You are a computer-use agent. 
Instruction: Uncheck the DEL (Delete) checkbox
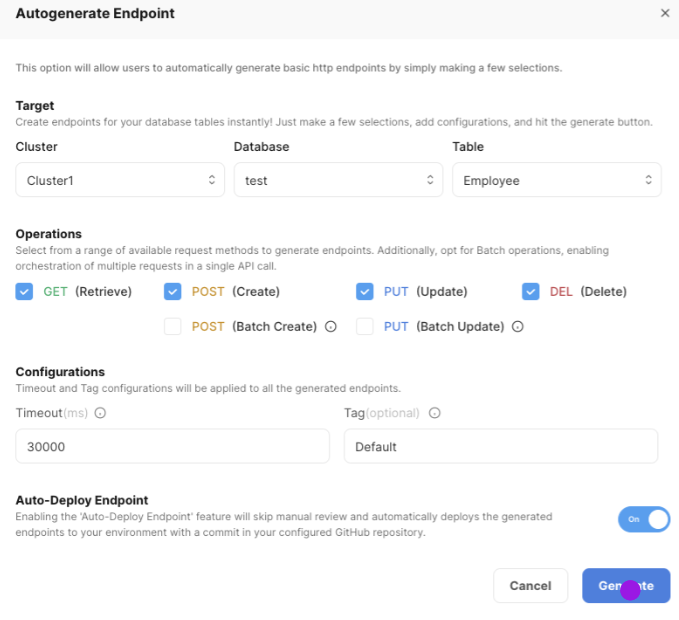coord(531,292)
